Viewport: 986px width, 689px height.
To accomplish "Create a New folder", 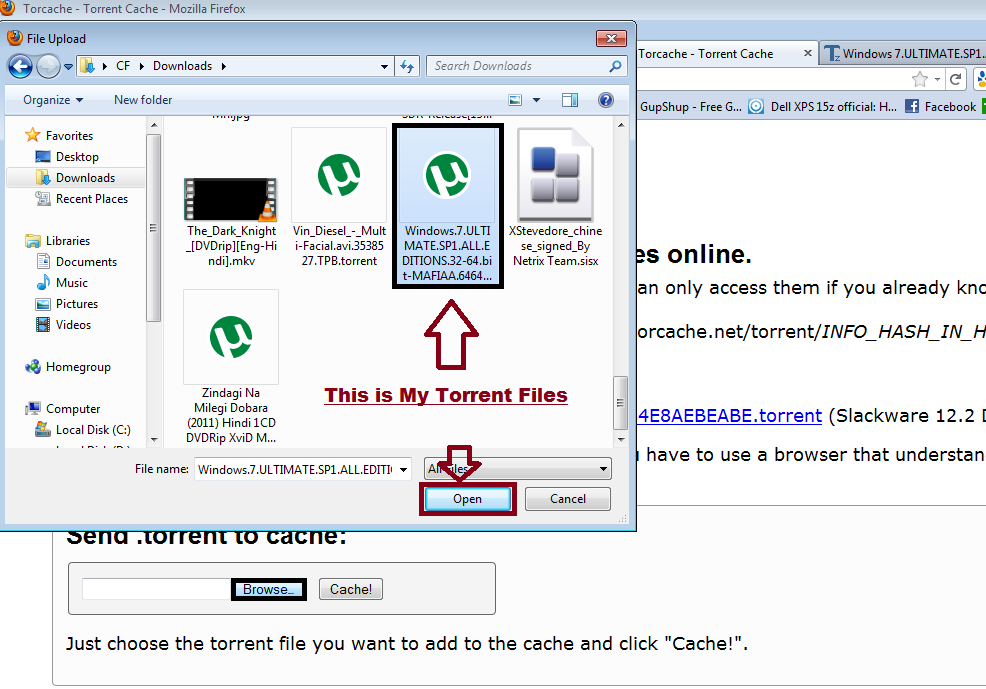I will [x=143, y=100].
